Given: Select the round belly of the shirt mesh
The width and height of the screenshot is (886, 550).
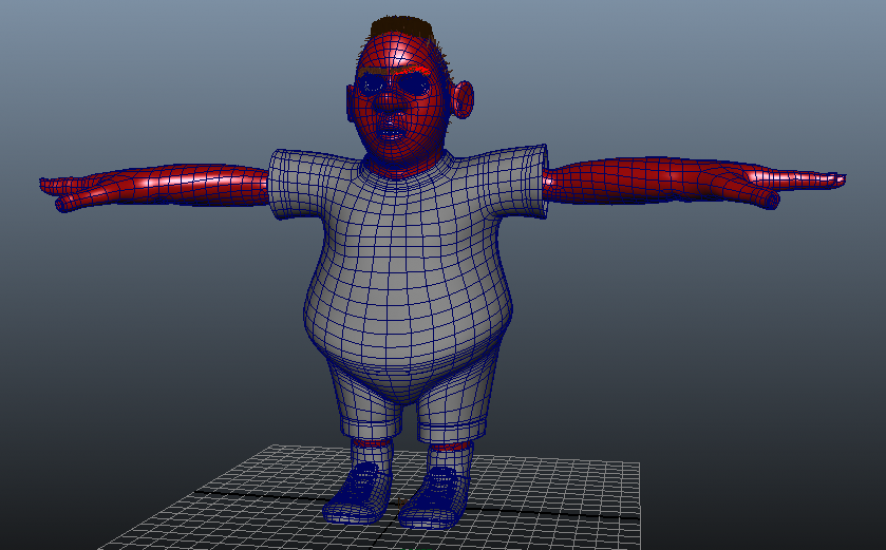Looking at the screenshot, I should (405, 320).
